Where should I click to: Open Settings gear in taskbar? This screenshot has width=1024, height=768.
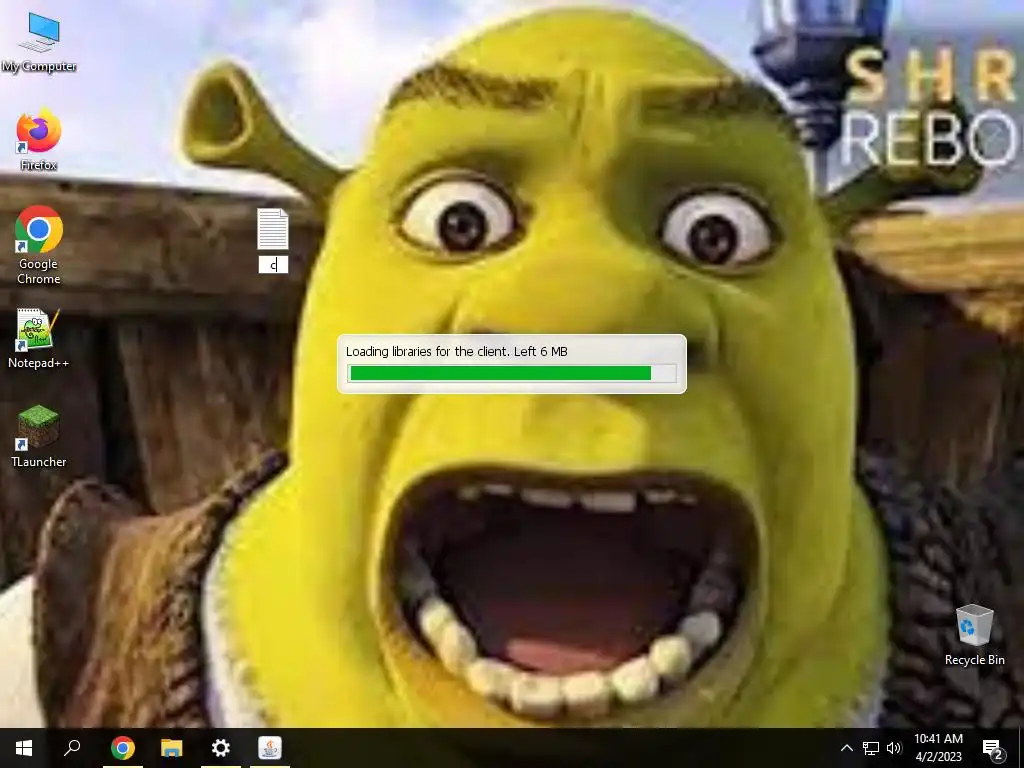221,748
